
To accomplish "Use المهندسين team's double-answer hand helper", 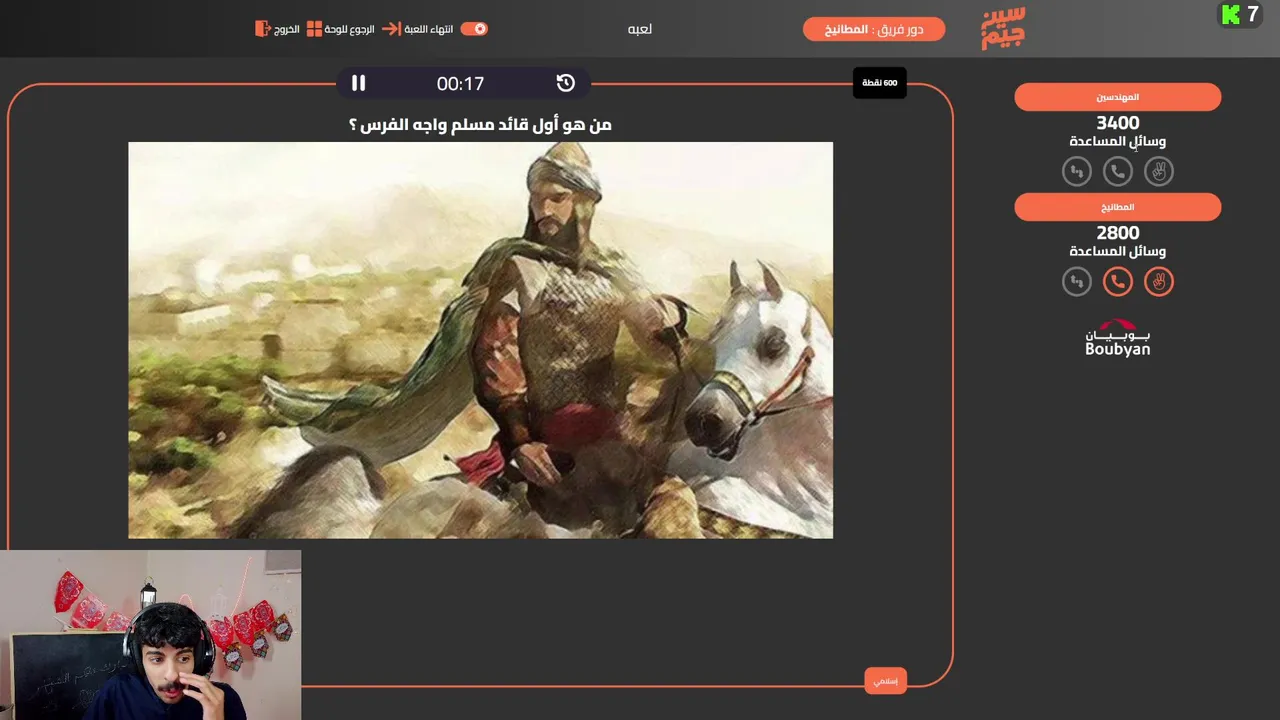I will (1159, 171).
